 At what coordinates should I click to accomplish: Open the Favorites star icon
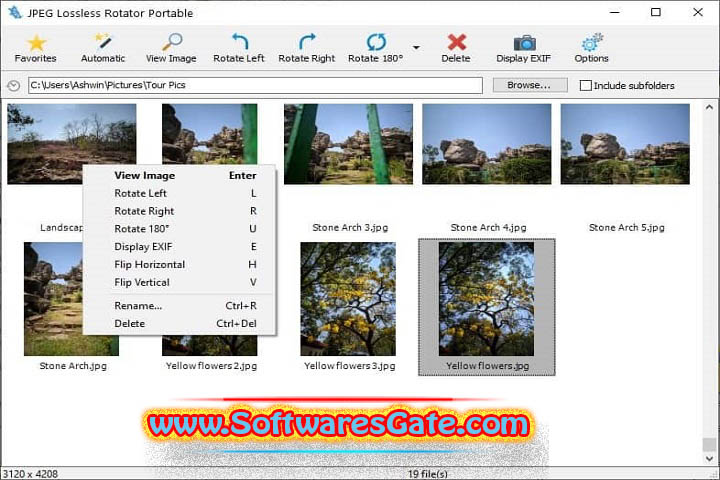[x=36, y=43]
